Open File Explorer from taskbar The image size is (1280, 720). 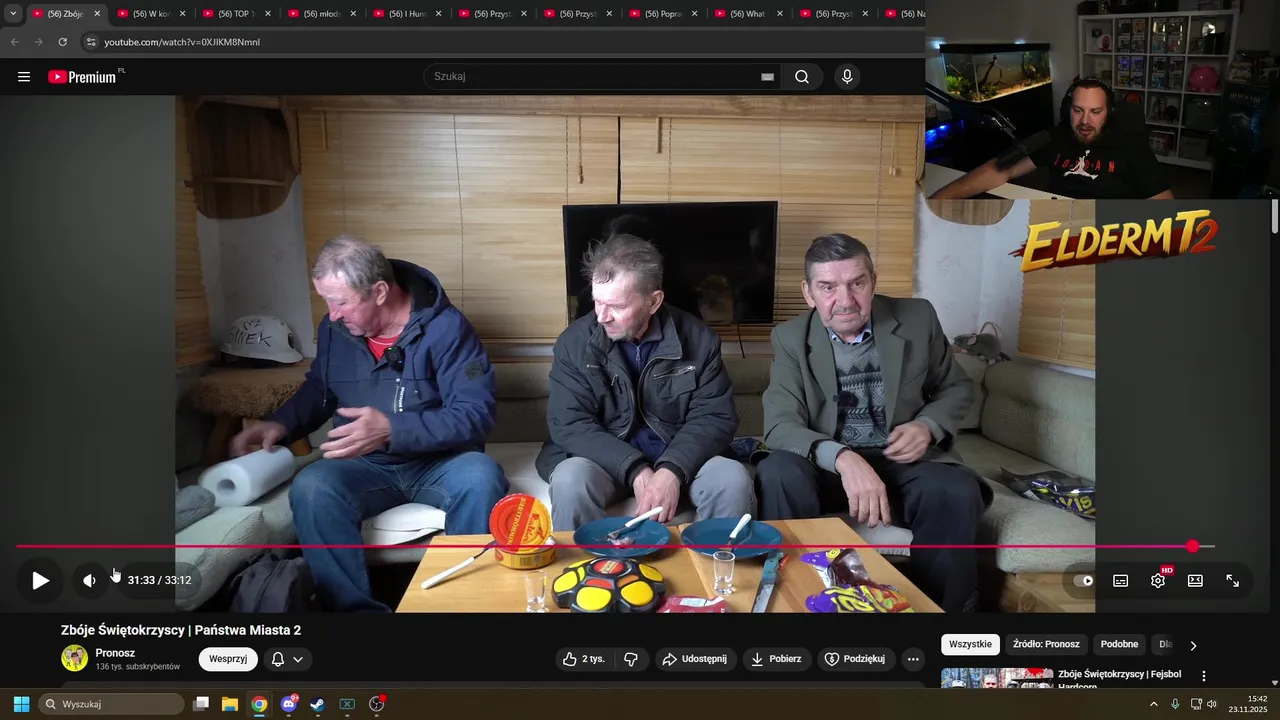pos(230,704)
